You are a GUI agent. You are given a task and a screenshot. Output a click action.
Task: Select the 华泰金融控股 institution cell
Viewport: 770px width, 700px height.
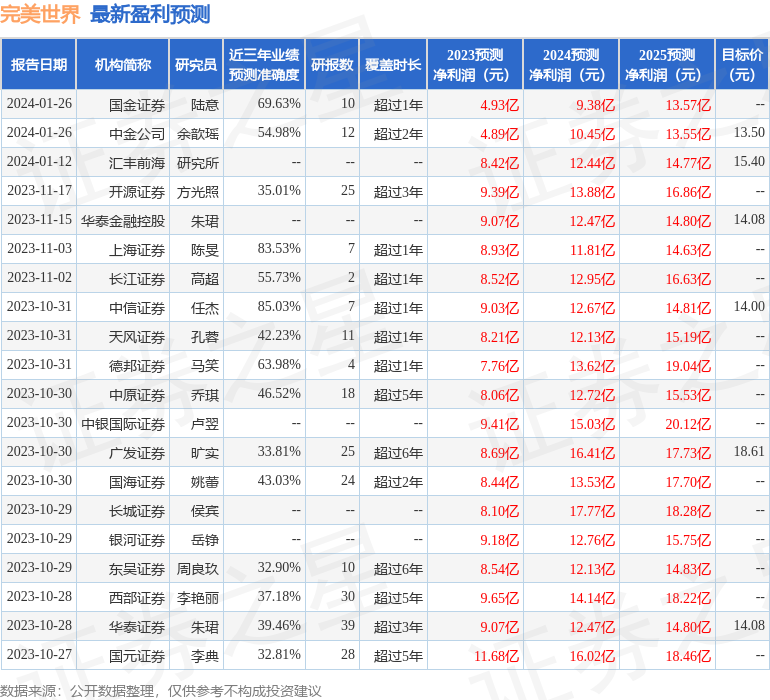tap(123, 221)
